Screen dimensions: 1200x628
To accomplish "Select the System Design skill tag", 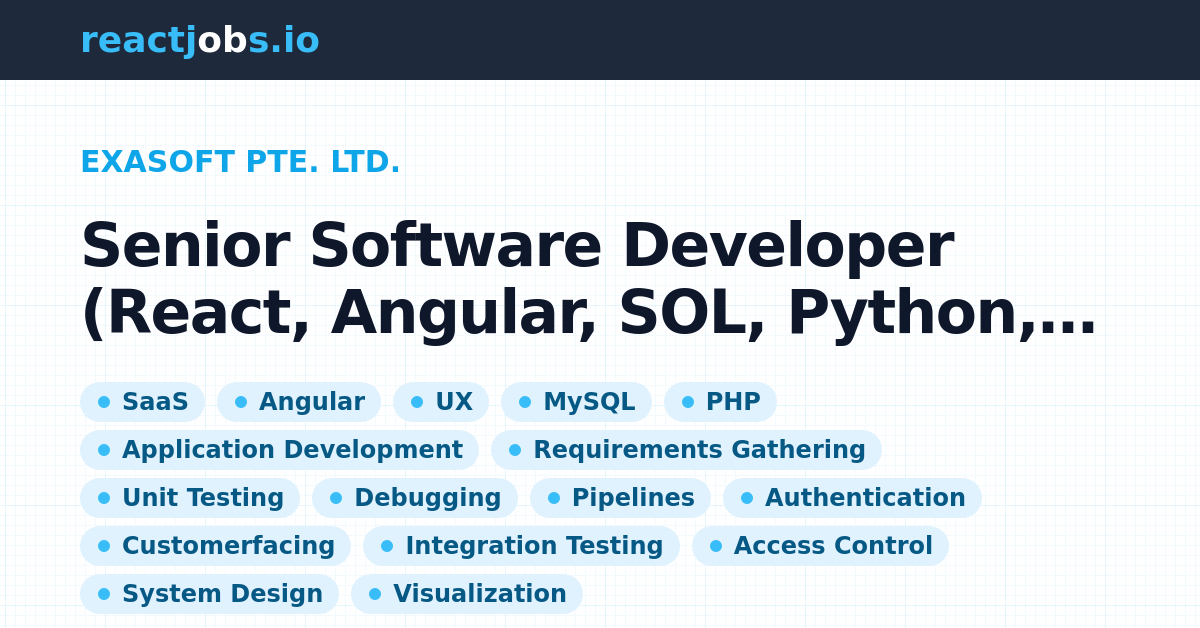I will pyautogui.click(x=209, y=594).
